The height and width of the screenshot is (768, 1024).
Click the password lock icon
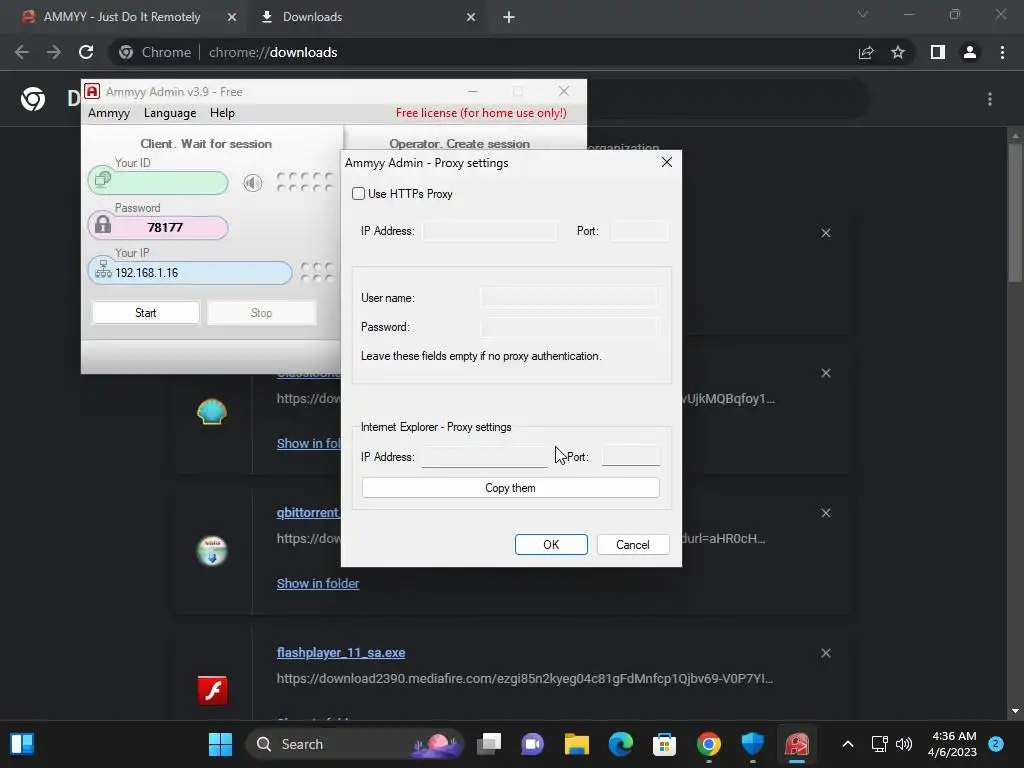click(103, 225)
